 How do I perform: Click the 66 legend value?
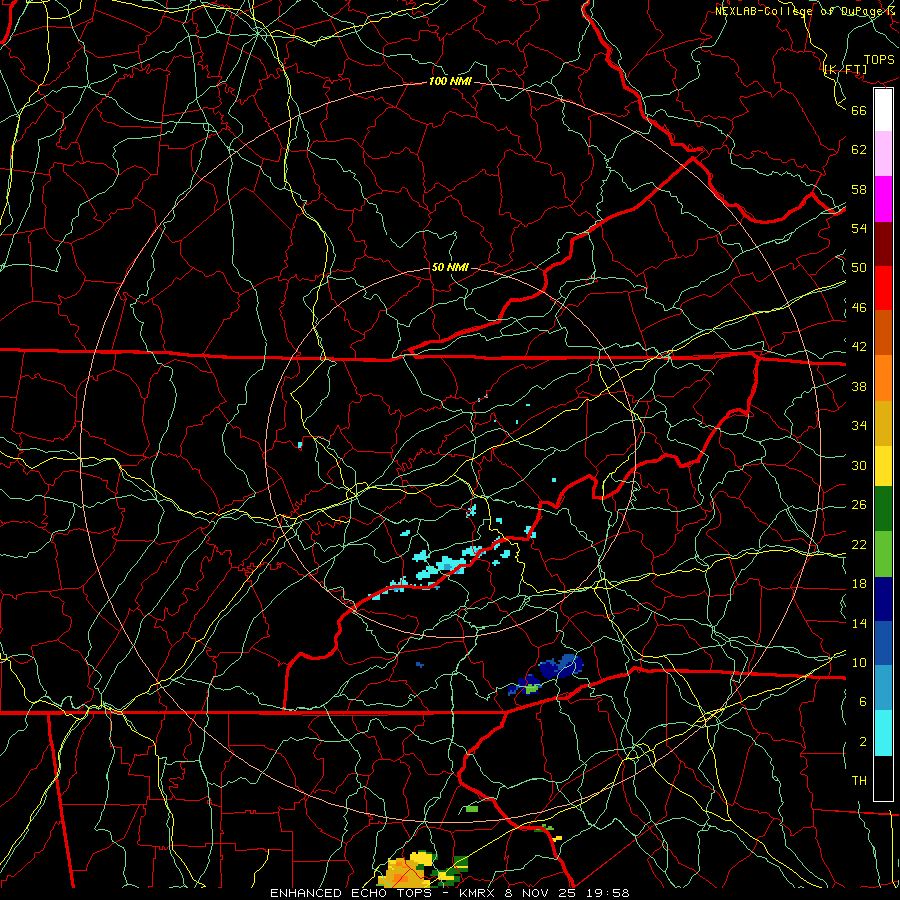(859, 111)
